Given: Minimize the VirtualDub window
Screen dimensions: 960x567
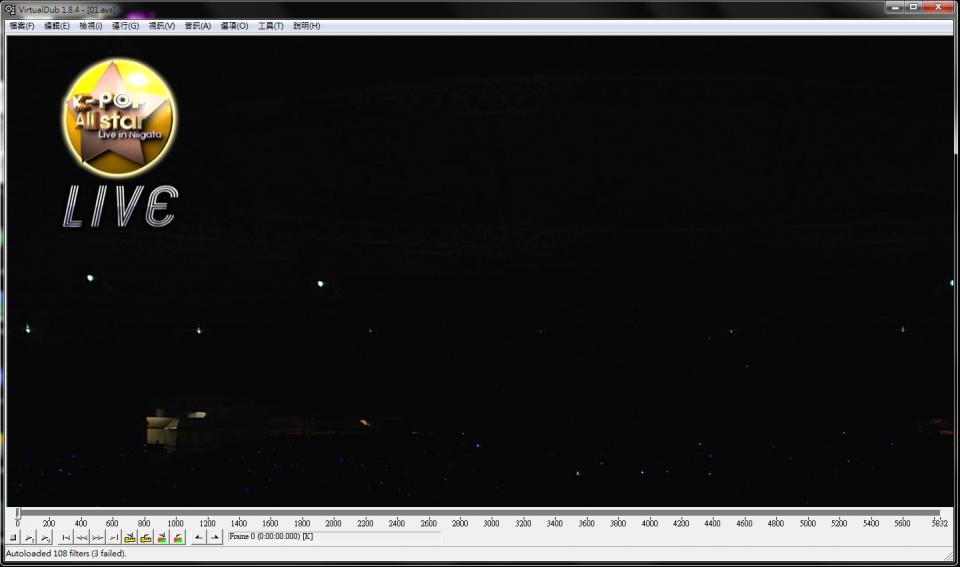Looking at the screenshot, I should (x=894, y=7).
